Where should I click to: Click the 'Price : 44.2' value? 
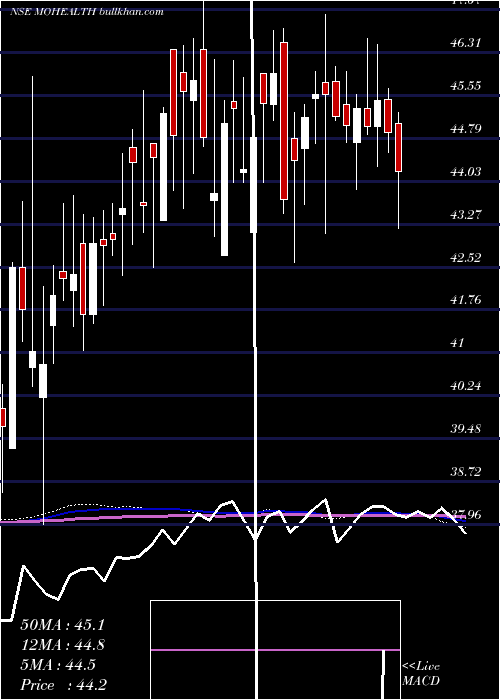pyautogui.click(x=63, y=685)
